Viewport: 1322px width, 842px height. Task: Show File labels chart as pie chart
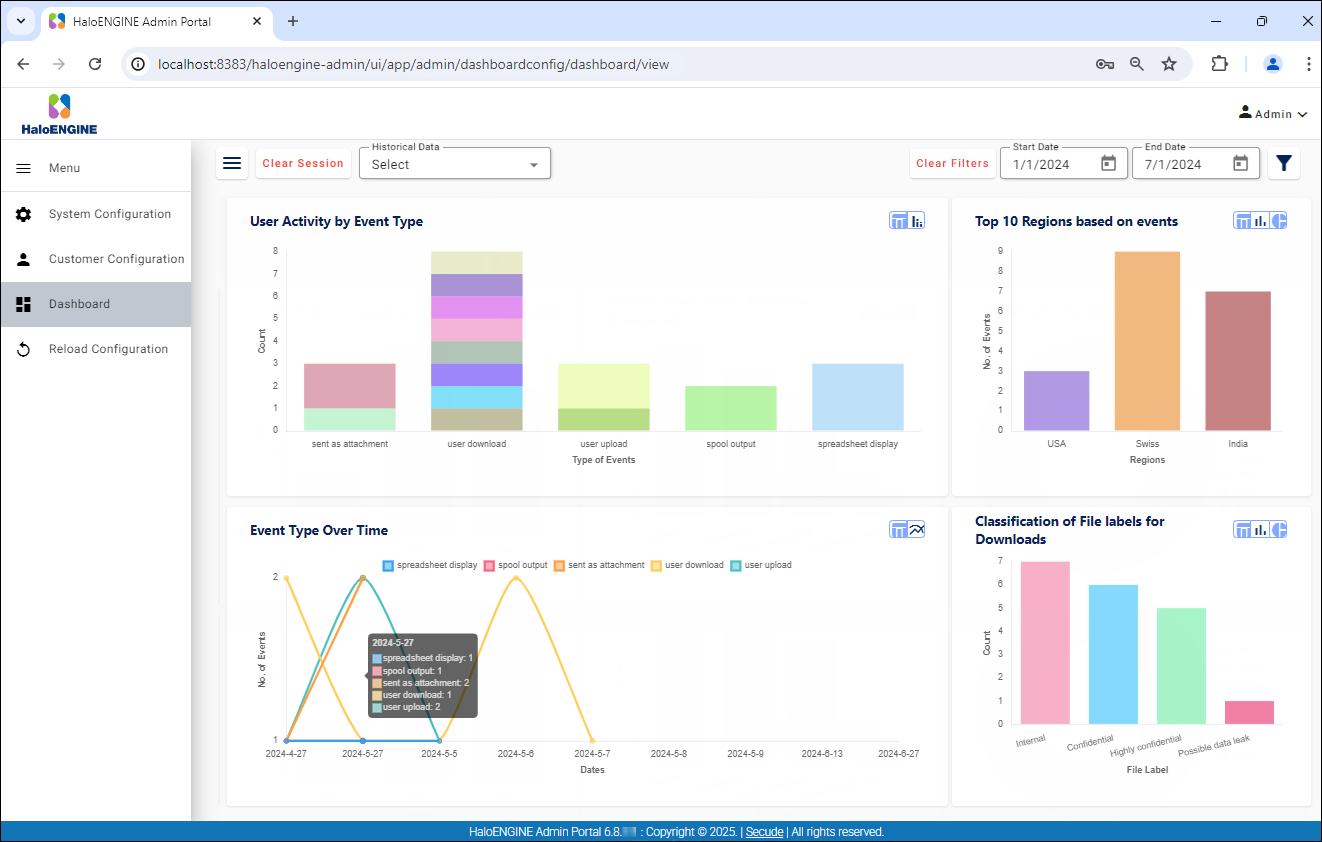coord(1279,530)
